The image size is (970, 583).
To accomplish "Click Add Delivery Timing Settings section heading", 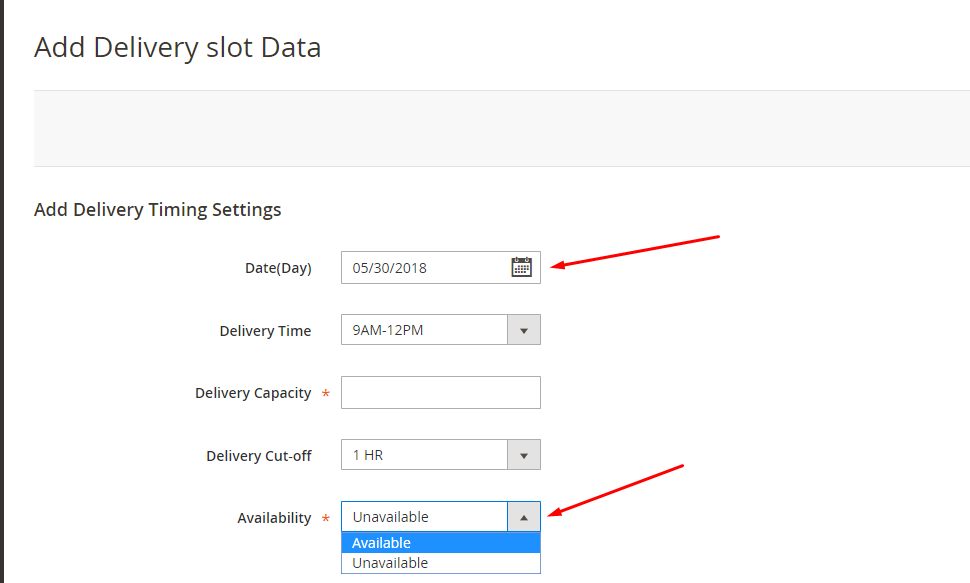I will pos(158,210).
